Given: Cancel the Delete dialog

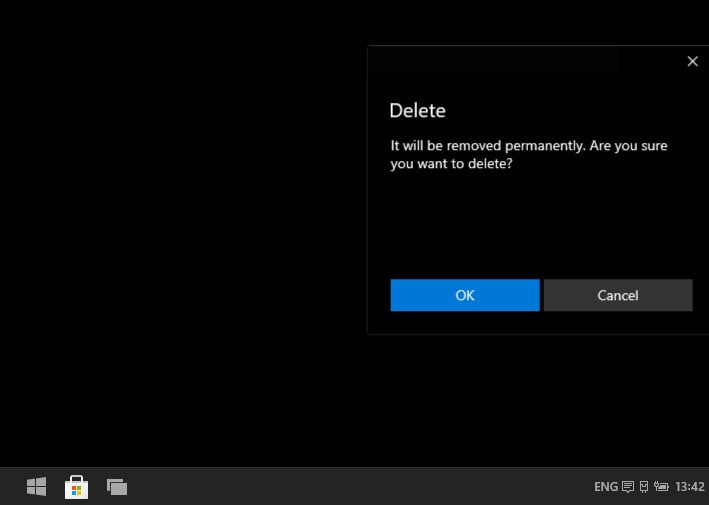Looking at the screenshot, I should [x=618, y=295].
